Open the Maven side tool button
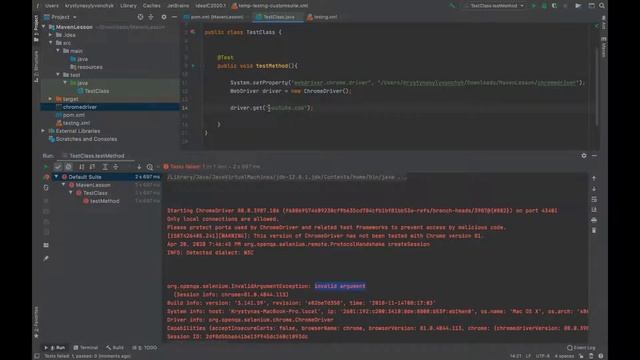This screenshot has width=640, height=360. click(x=604, y=48)
